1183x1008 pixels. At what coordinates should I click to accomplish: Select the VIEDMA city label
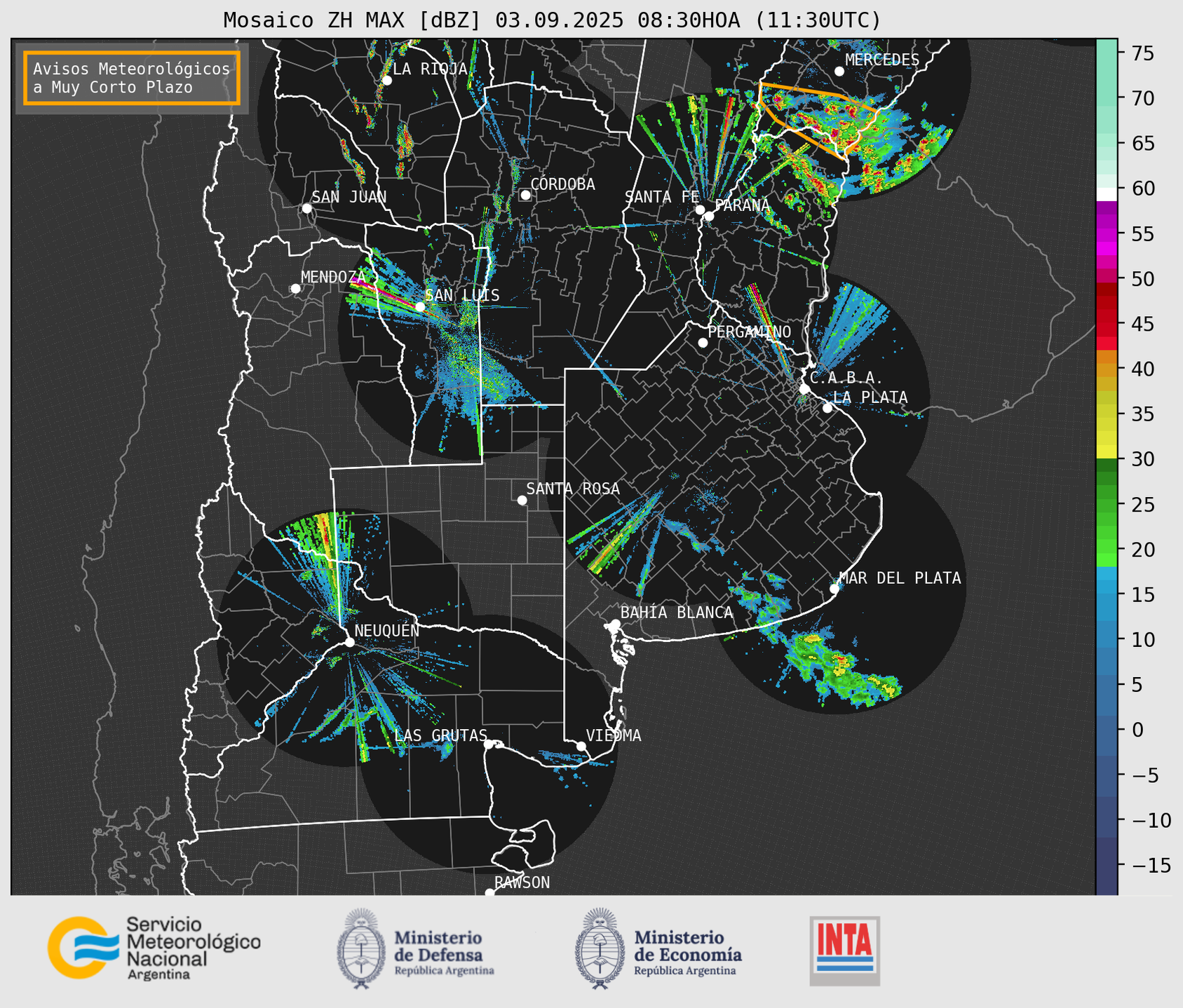614,735
